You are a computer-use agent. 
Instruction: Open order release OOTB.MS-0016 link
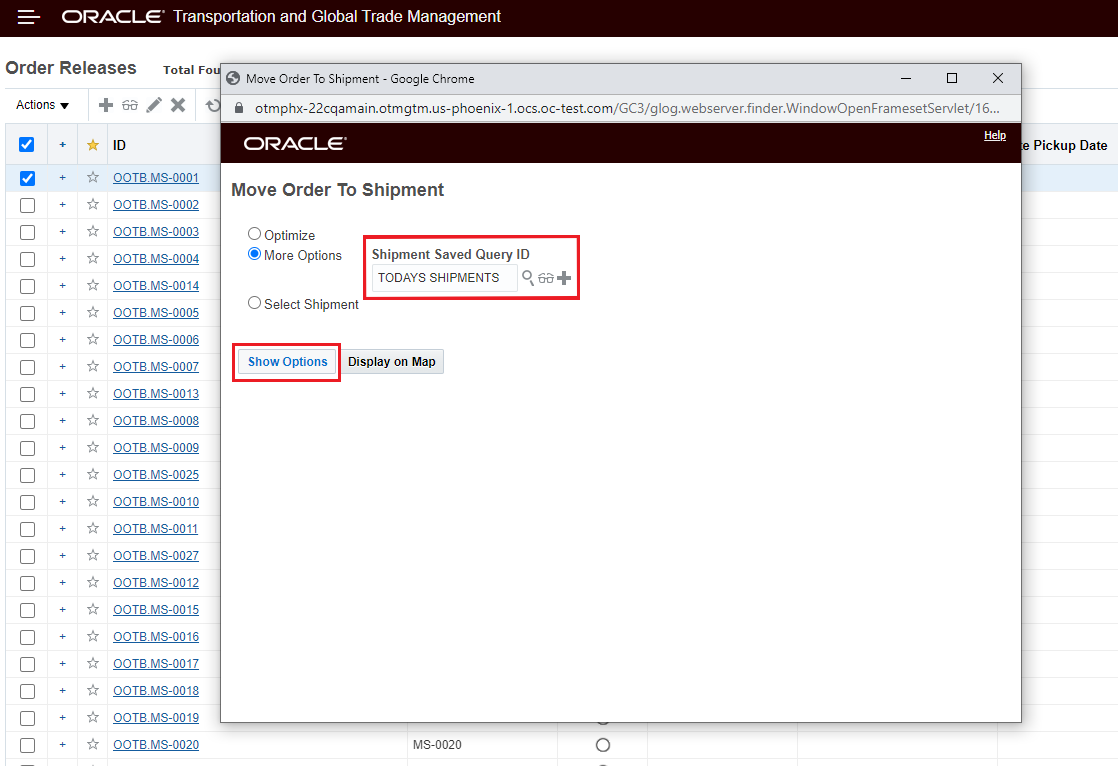click(156, 636)
